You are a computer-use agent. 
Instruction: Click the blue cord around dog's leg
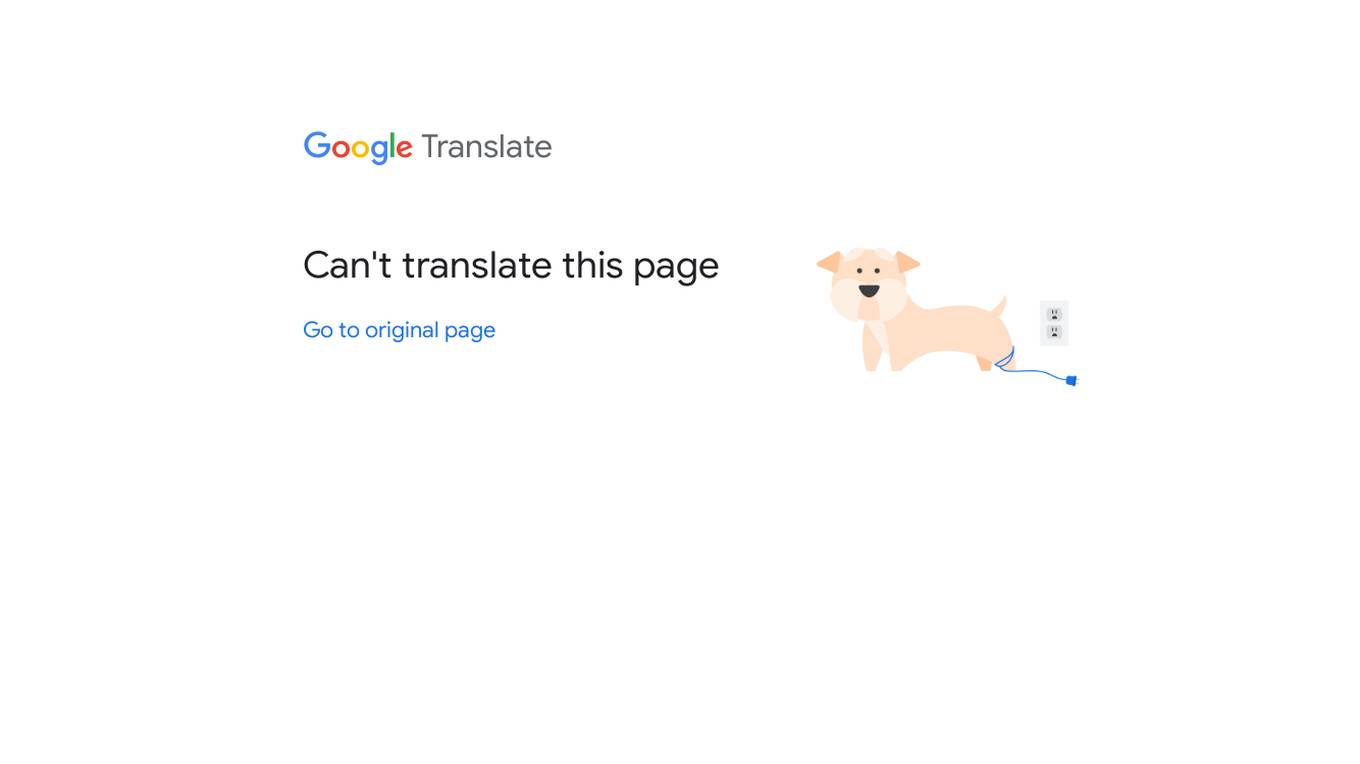click(1004, 359)
